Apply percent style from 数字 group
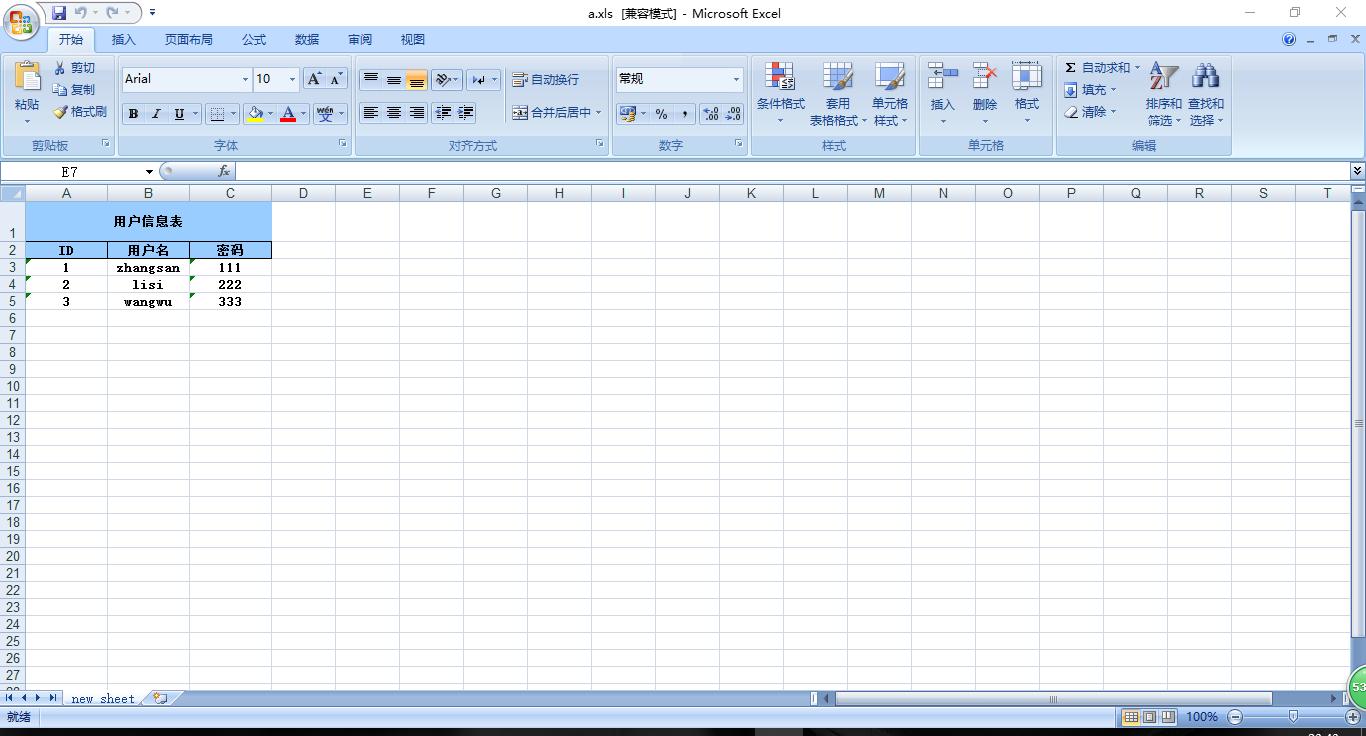 click(660, 113)
